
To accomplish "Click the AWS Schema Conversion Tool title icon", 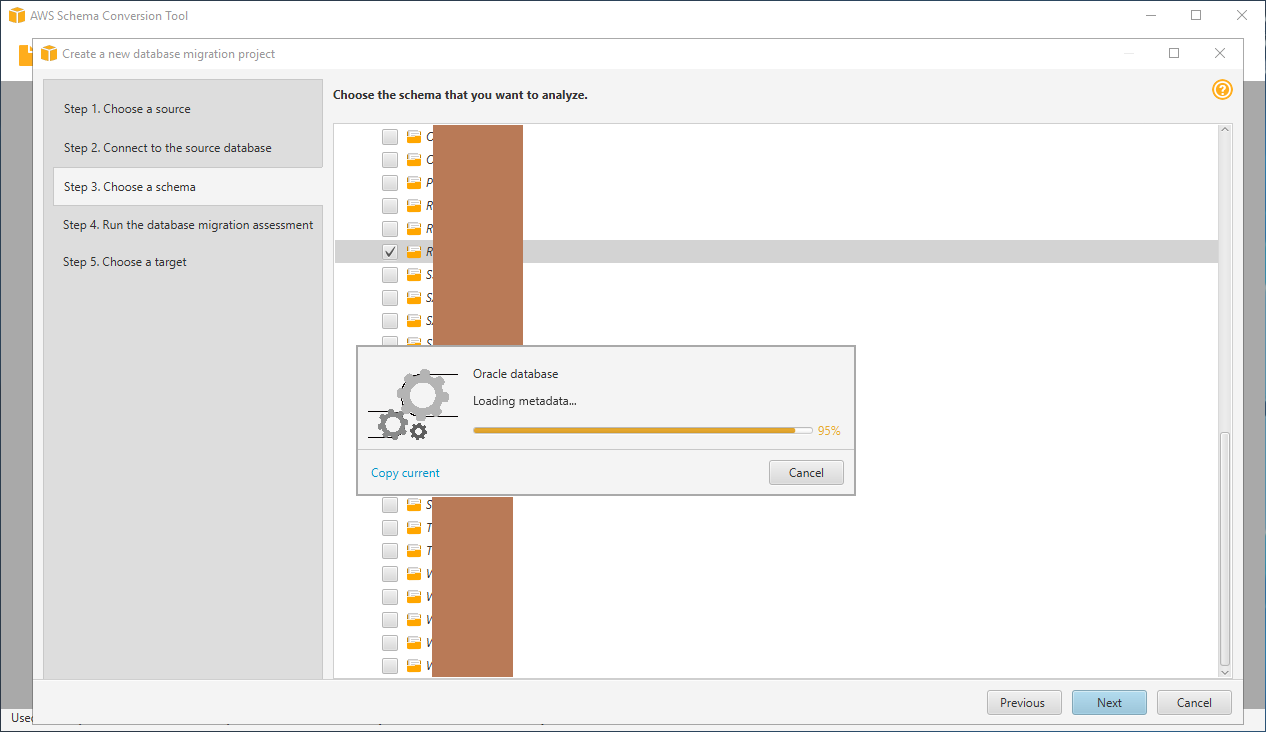I will 16,16.
